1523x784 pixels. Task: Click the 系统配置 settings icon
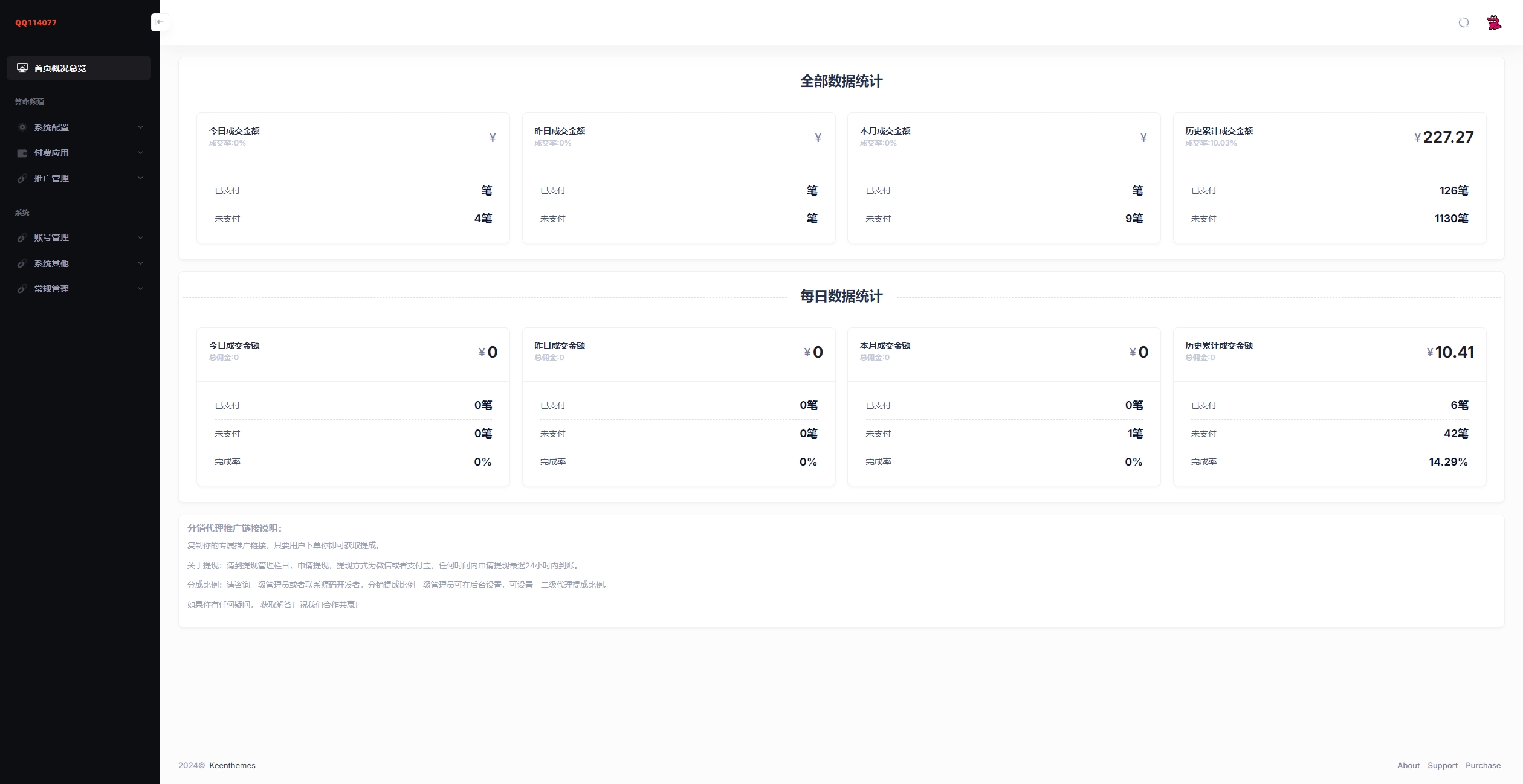click(21, 127)
